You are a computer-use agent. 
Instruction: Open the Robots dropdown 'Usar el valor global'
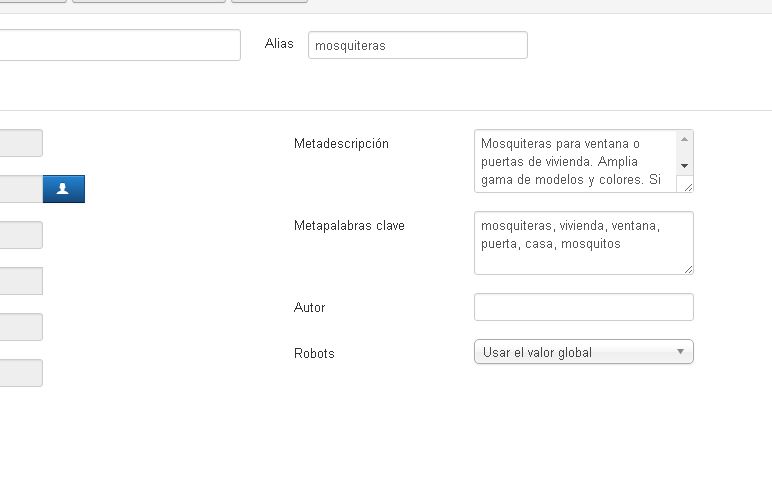click(583, 352)
